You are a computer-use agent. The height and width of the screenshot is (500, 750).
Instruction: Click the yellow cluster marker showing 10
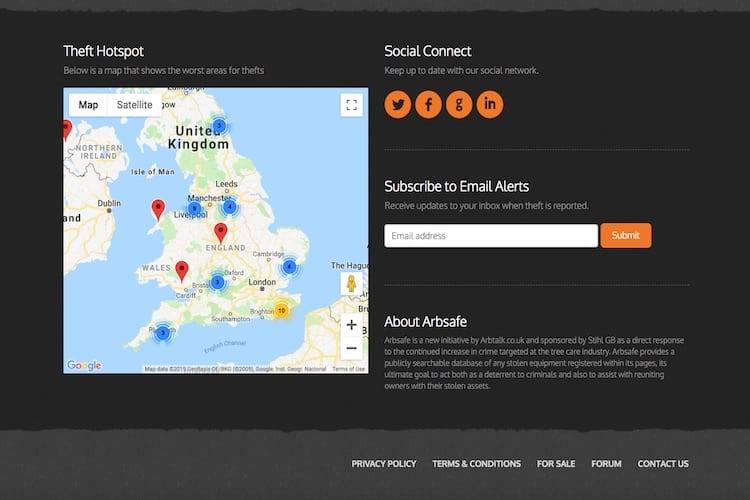tap(282, 310)
